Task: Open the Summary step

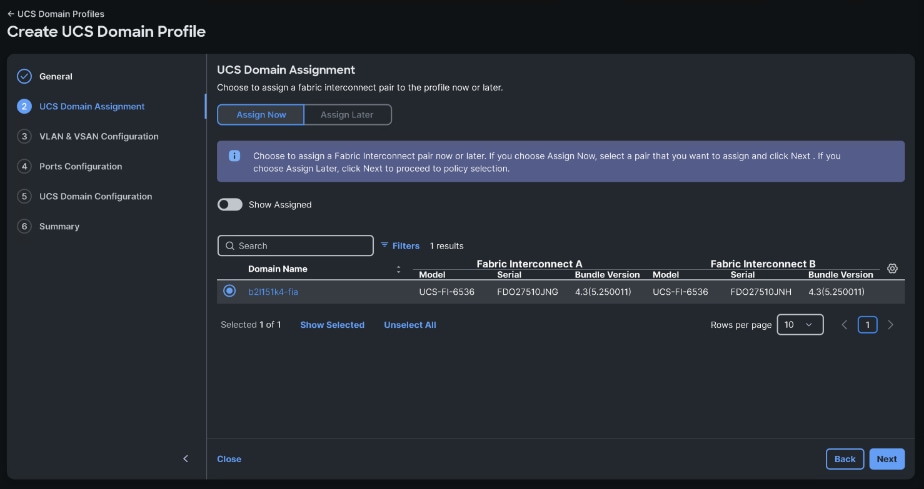Action: 60,227
